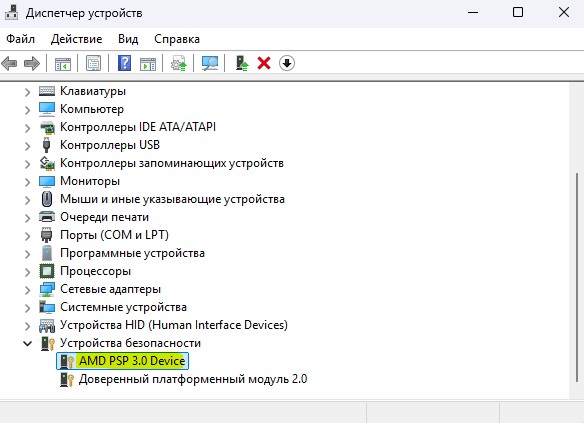Click the keyboard icon next to Клавиатуры

click(x=47, y=91)
